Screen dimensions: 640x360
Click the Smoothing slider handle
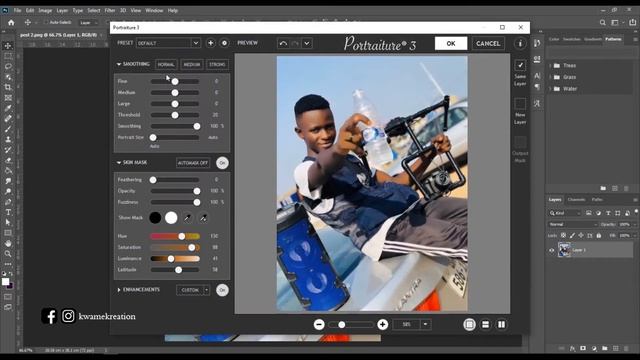tap(197, 127)
